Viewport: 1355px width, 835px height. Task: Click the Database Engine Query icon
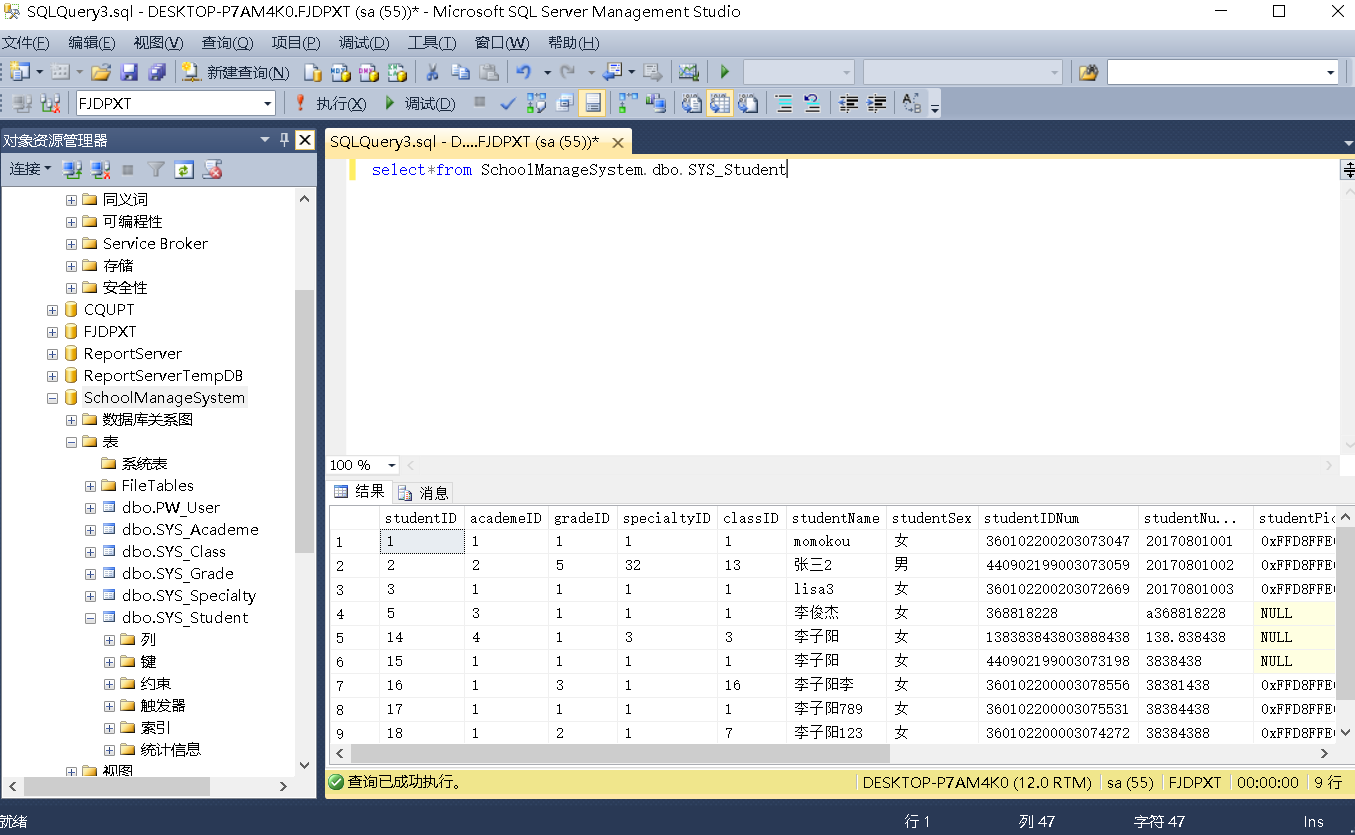point(312,72)
